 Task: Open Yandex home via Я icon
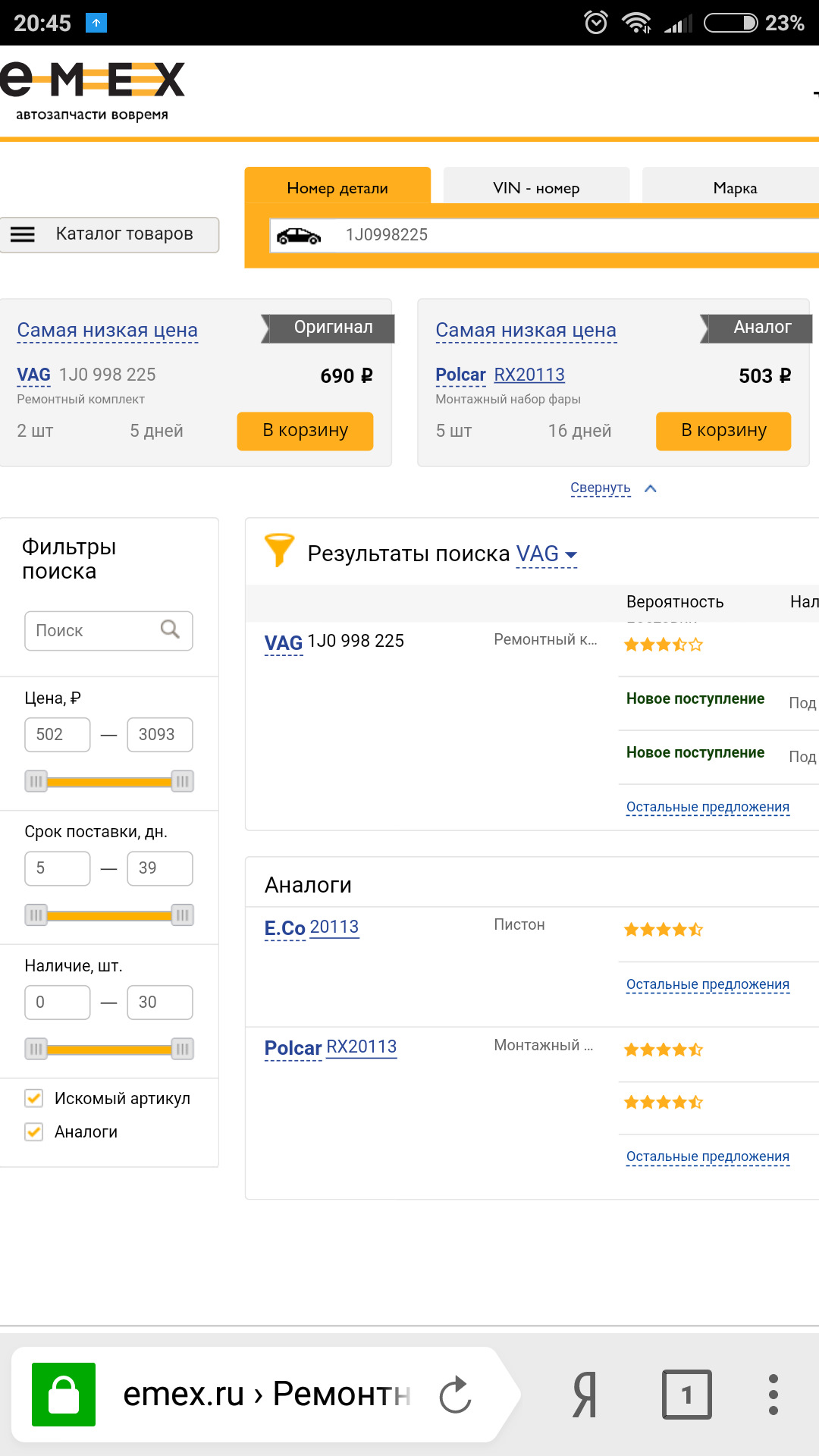coord(585,1395)
